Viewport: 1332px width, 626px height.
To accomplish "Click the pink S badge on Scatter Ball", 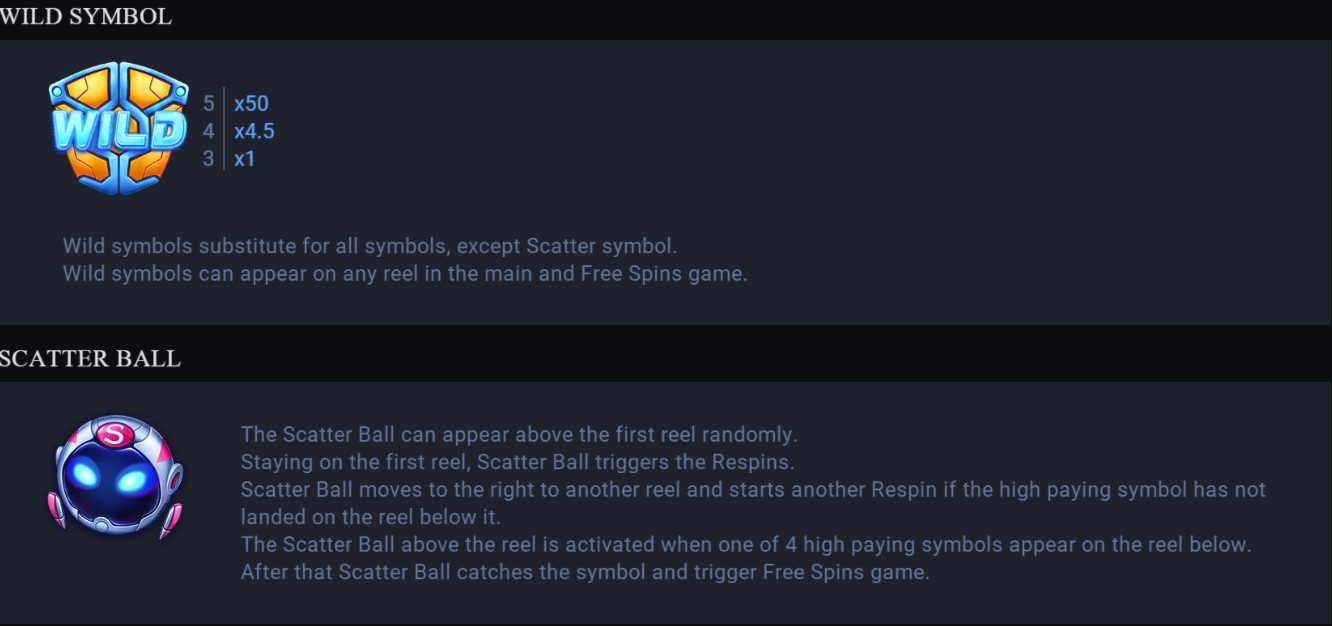I will pos(112,436).
